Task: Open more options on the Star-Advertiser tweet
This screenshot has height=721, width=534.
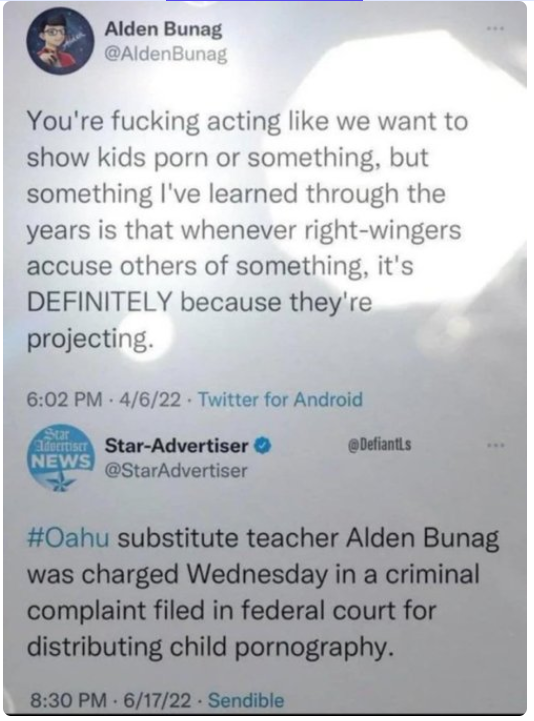Action: 496,445
